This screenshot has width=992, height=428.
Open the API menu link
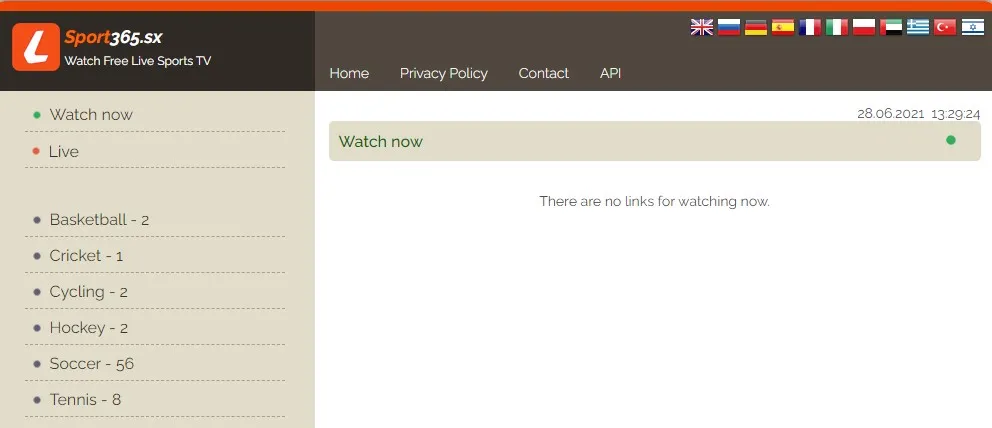[x=610, y=73]
